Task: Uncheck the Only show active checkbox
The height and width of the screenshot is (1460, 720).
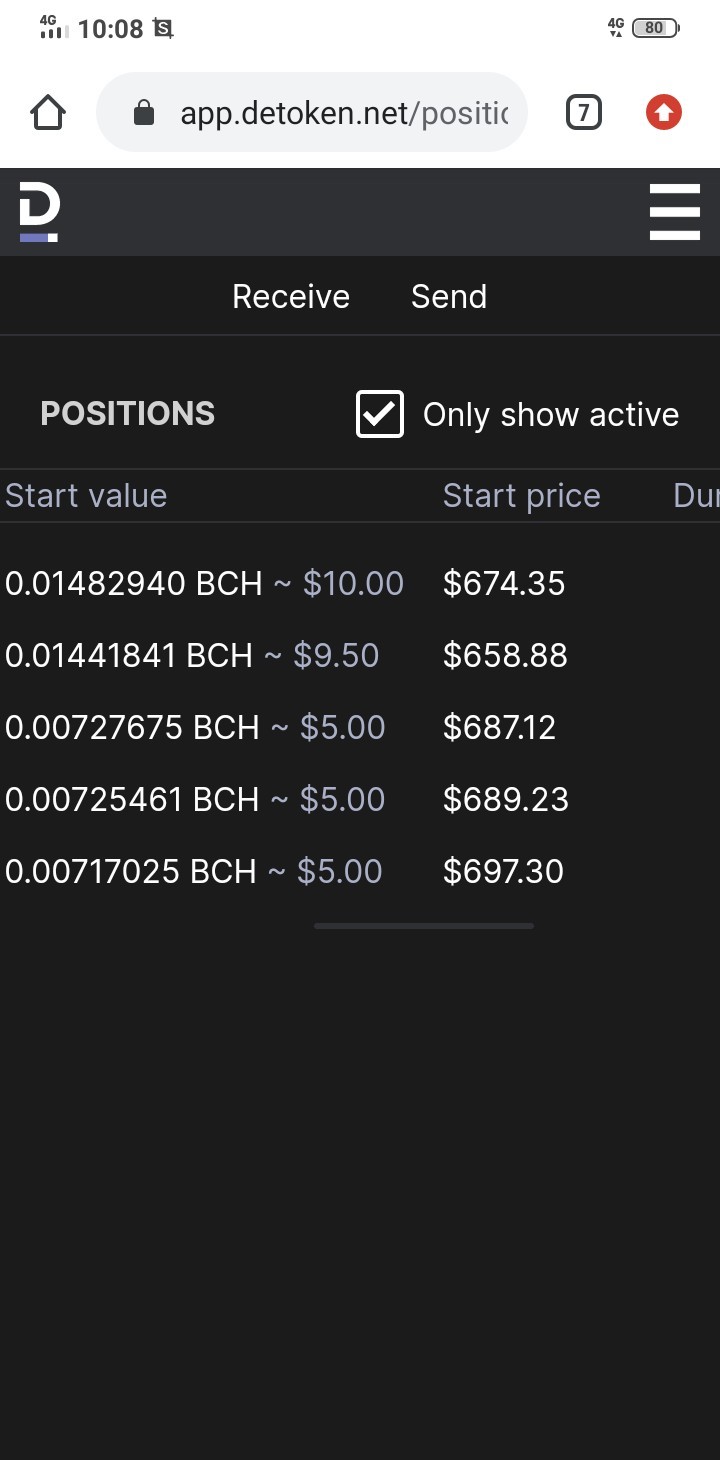Action: pos(380,414)
